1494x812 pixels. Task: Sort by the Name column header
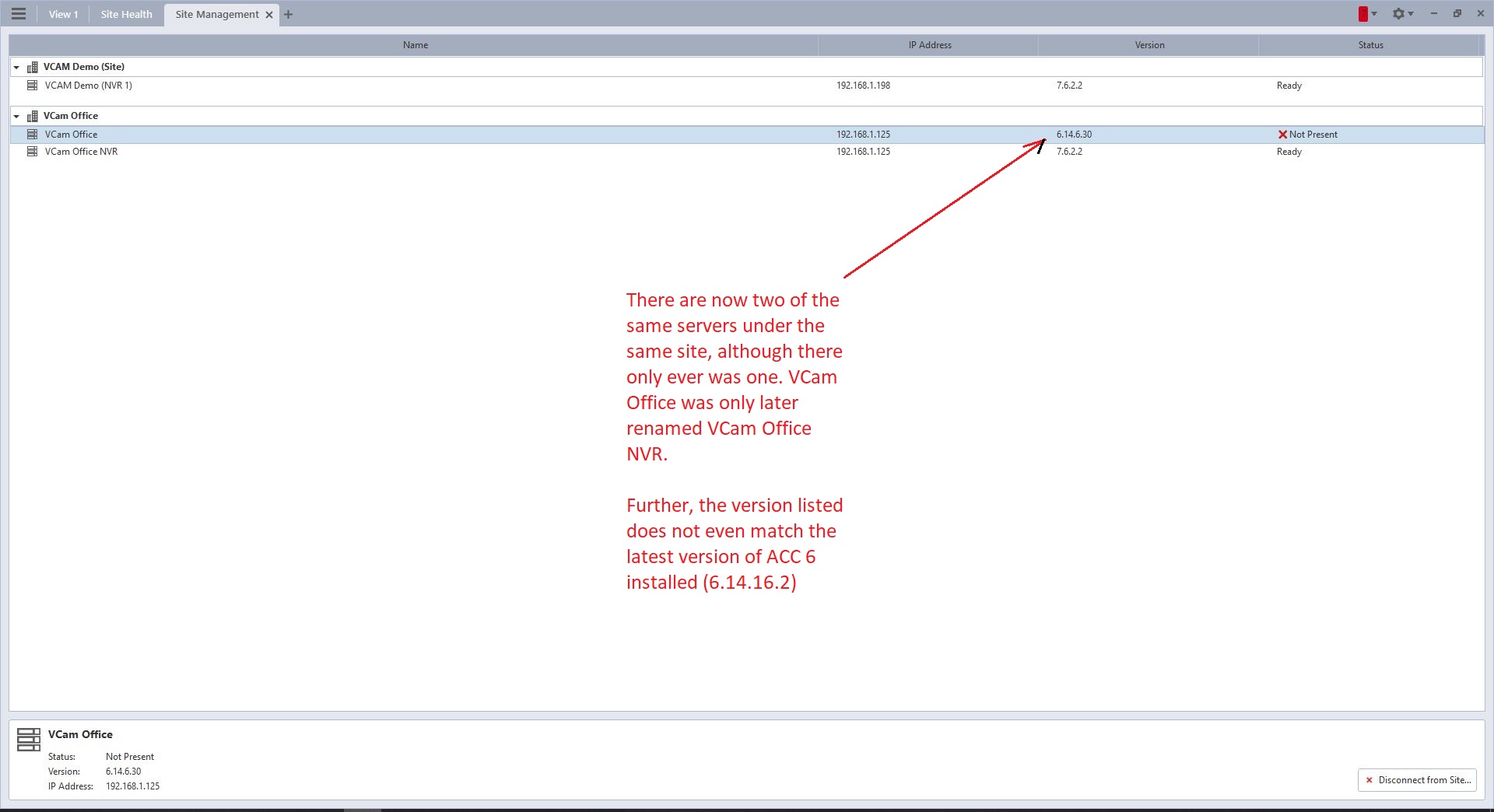pyautogui.click(x=415, y=45)
